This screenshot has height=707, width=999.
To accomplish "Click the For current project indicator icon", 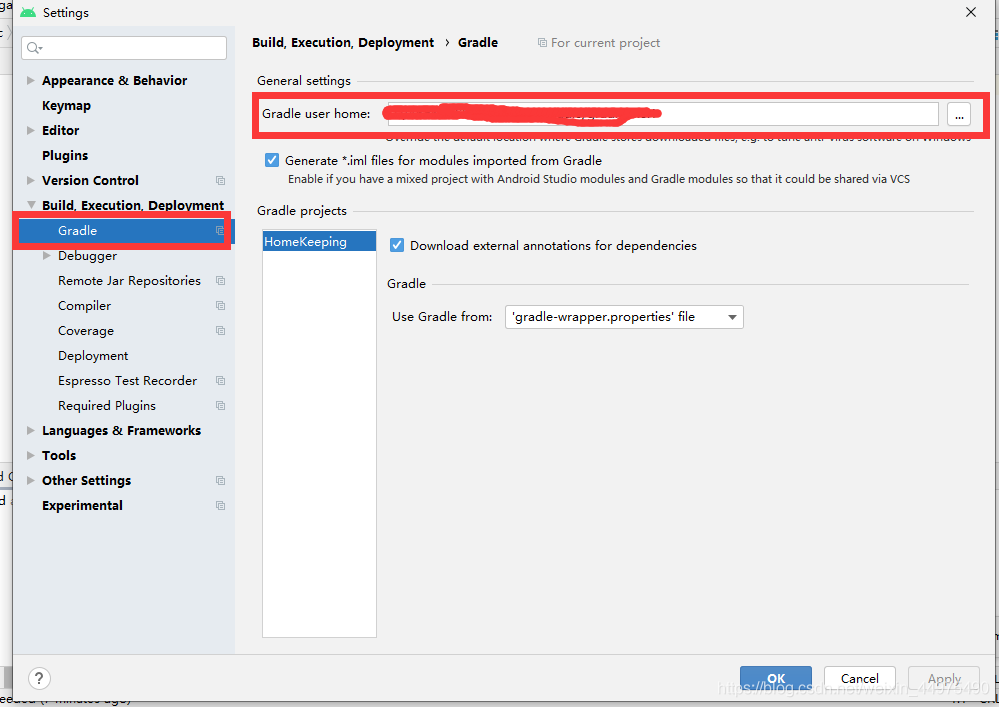I will 542,43.
